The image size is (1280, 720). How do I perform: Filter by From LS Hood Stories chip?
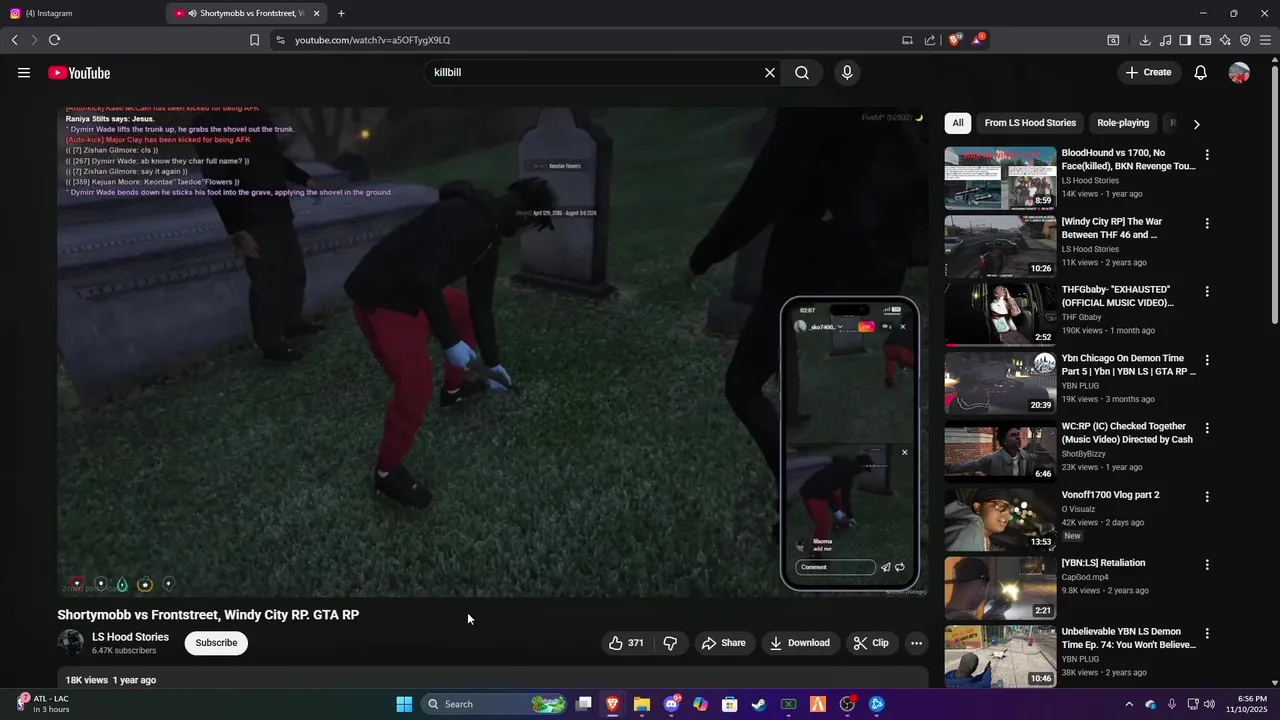(1030, 123)
